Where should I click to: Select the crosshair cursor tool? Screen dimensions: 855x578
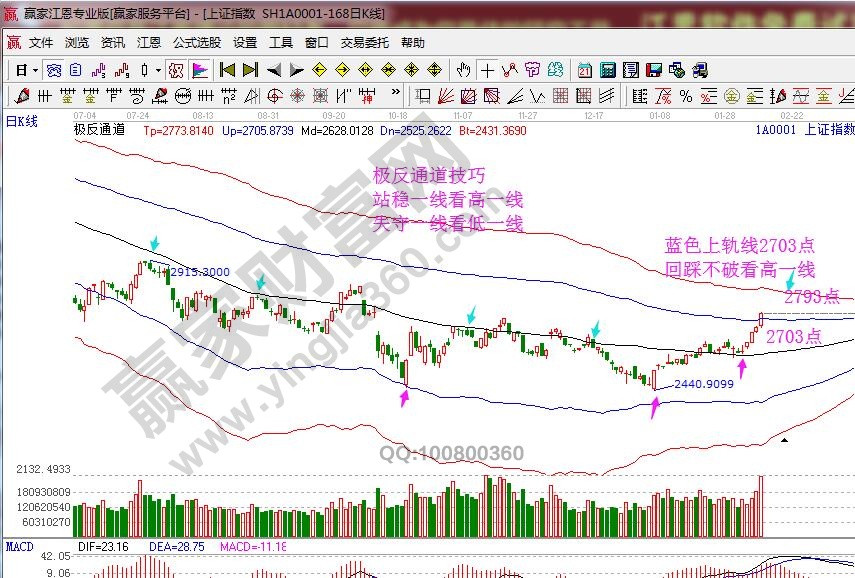pyautogui.click(x=487, y=70)
